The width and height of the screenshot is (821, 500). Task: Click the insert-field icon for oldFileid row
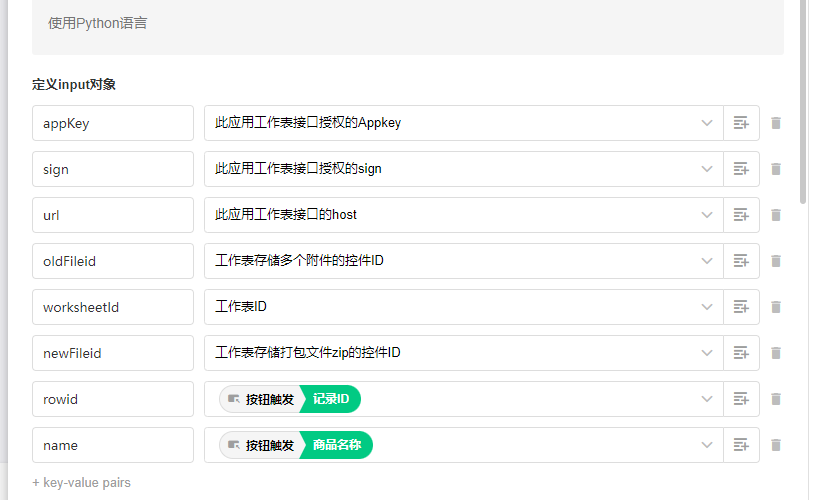click(x=741, y=261)
